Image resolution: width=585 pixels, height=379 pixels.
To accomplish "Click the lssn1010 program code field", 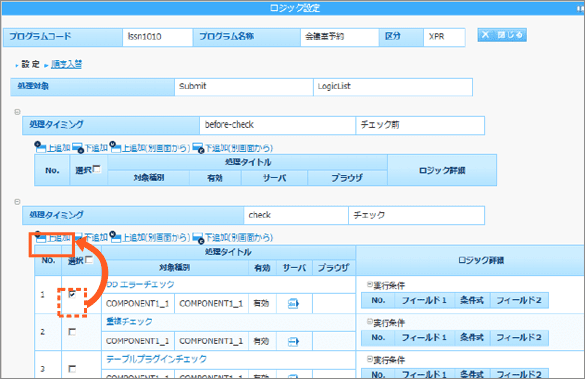I will point(157,37).
